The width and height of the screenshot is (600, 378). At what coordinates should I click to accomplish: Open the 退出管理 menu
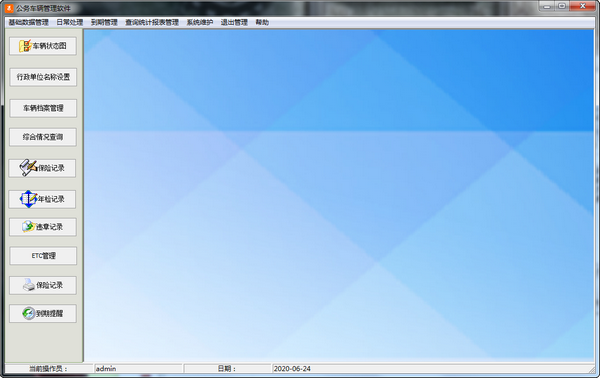coord(234,22)
